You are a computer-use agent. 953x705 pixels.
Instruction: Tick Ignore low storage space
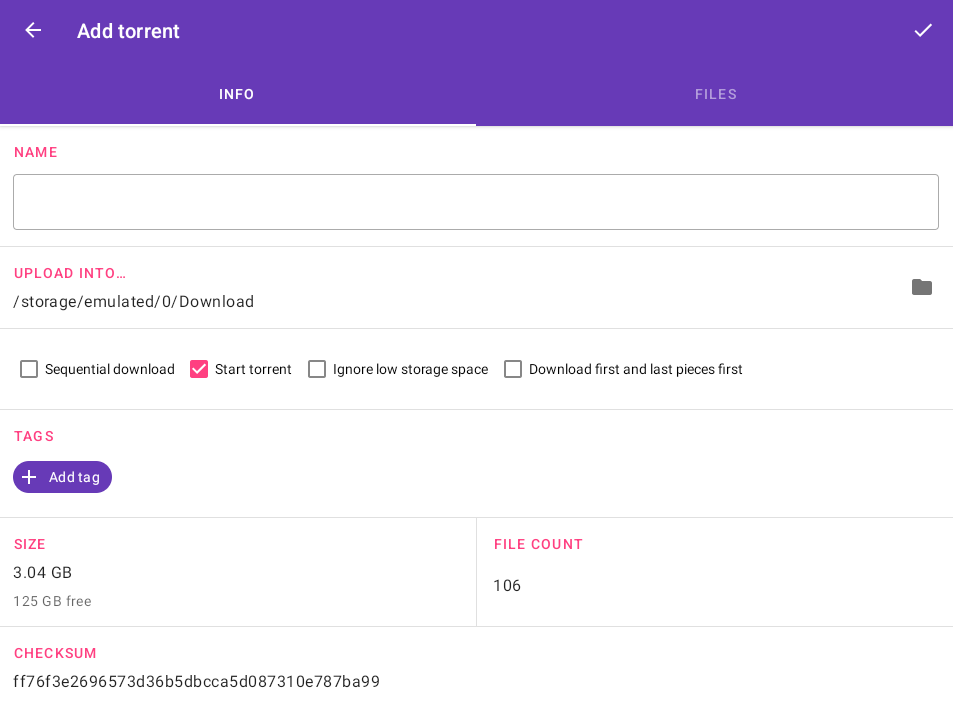point(317,369)
